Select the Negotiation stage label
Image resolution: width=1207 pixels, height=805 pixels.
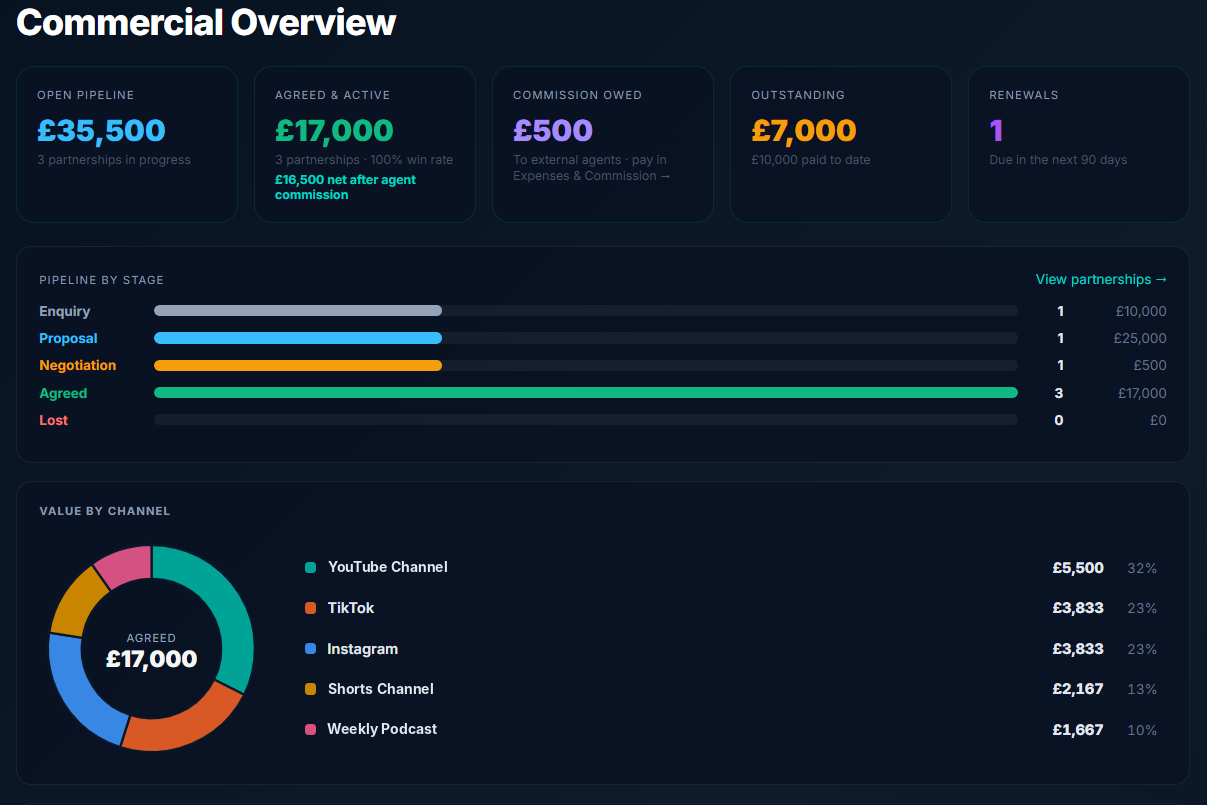(x=78, y=366)
